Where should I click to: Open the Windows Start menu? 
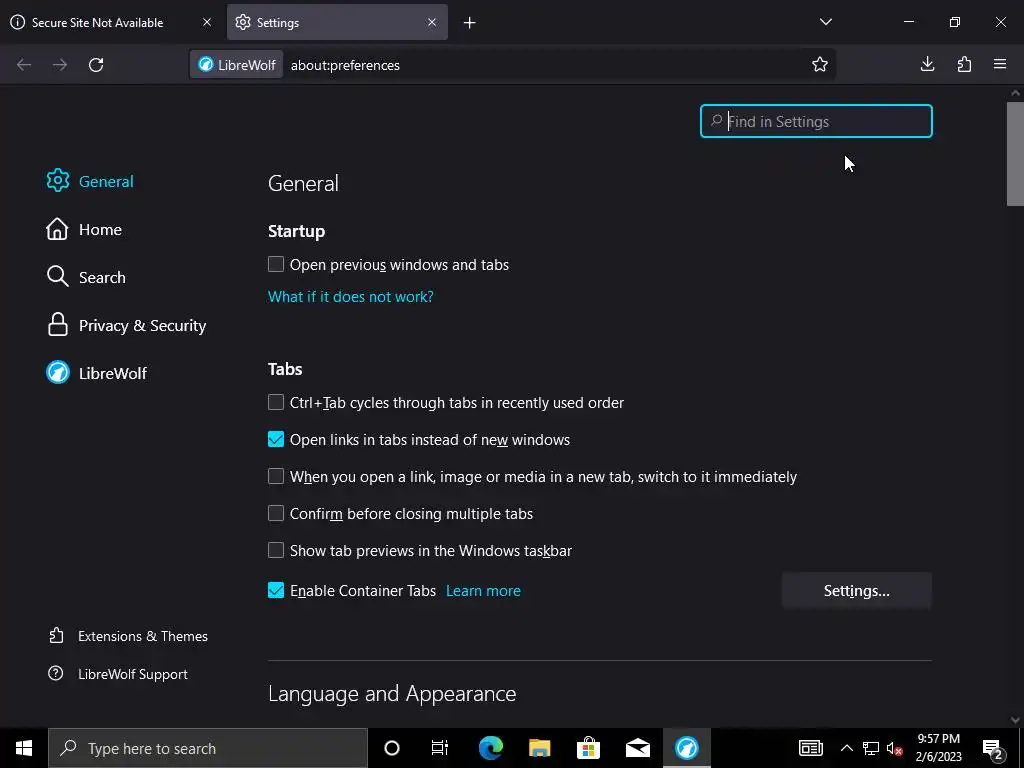pos(24,748)
